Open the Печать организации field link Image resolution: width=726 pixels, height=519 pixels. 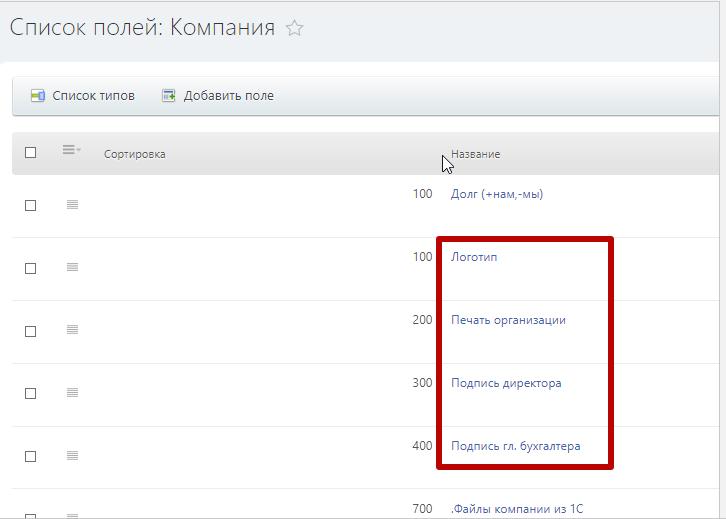point(508,320)
